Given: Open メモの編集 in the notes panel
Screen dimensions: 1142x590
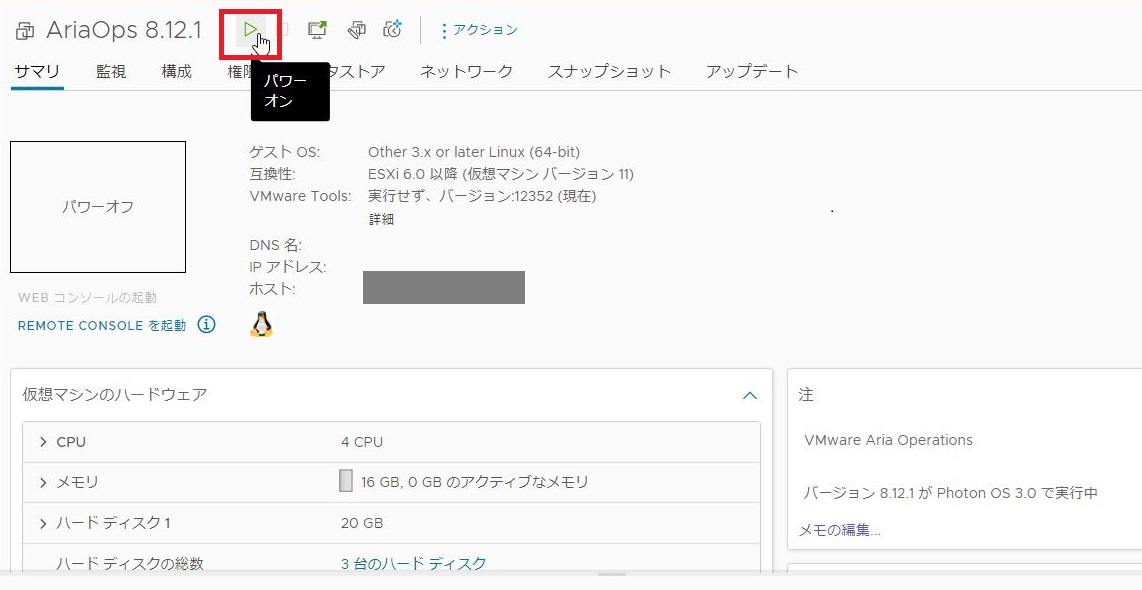Looking at the screenshot, I should 840,529.
